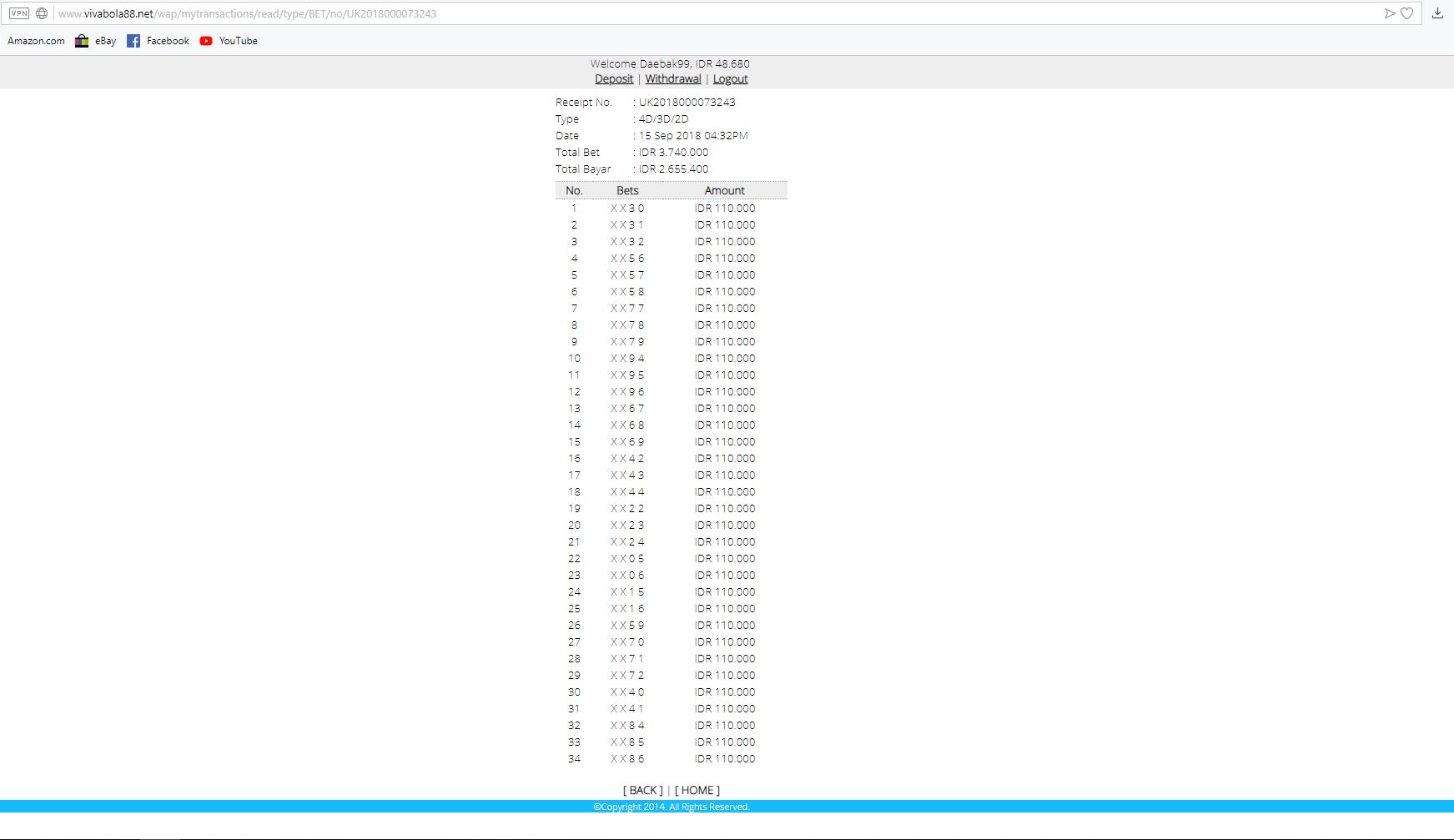
Task: Select bet row 34 with XX86
Action: 627,759
